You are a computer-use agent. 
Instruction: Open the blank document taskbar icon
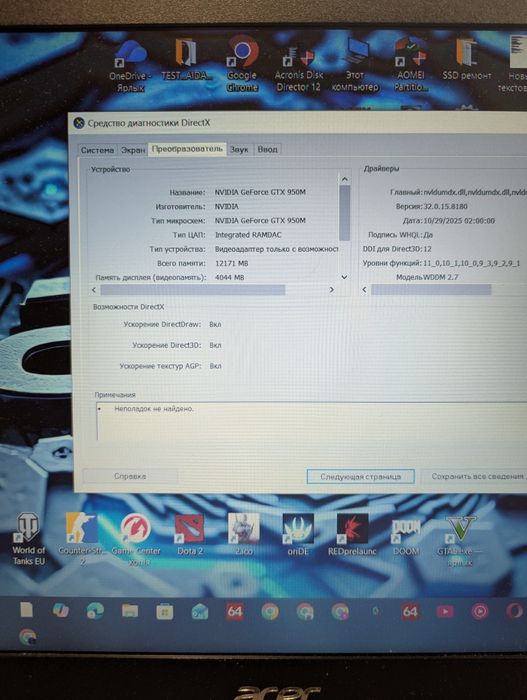coord(26,609)
